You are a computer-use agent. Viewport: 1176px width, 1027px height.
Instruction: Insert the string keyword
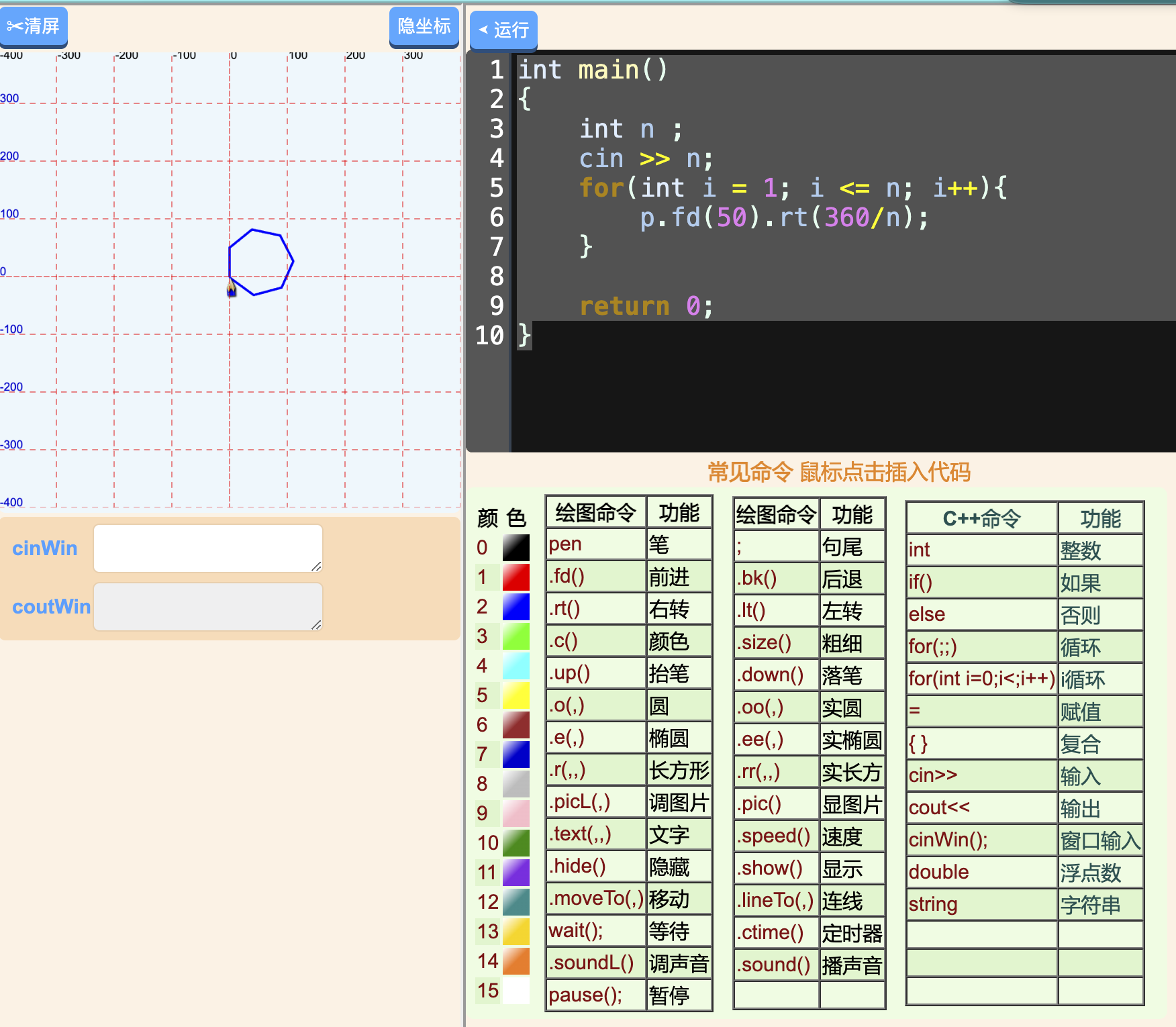(982, 904)
